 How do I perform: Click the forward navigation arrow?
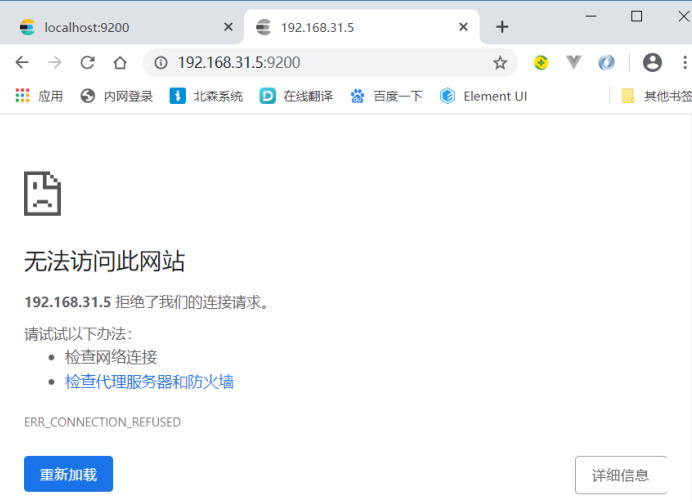(55, 63)
